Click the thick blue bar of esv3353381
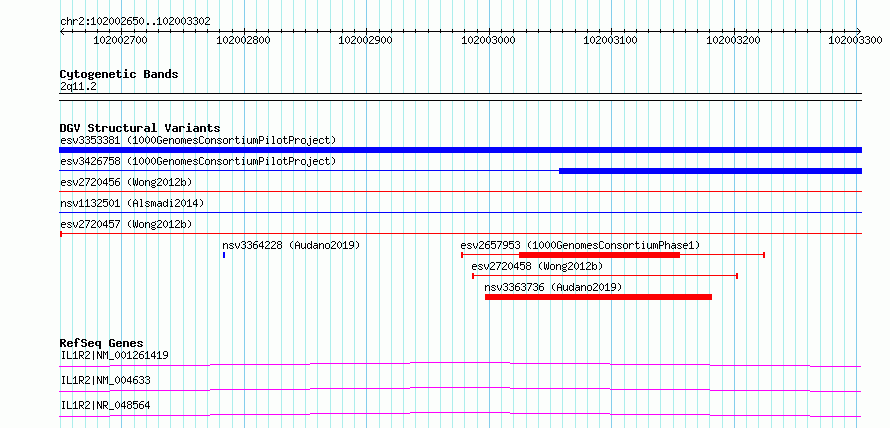890x428 pixels. [x=460, y=150]
